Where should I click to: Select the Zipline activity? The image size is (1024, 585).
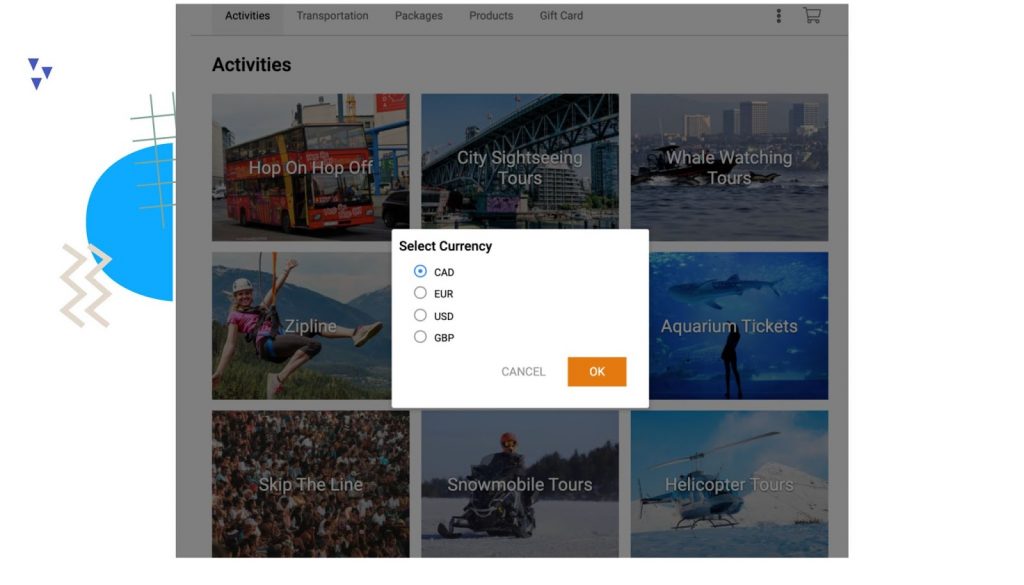(308, 325)
